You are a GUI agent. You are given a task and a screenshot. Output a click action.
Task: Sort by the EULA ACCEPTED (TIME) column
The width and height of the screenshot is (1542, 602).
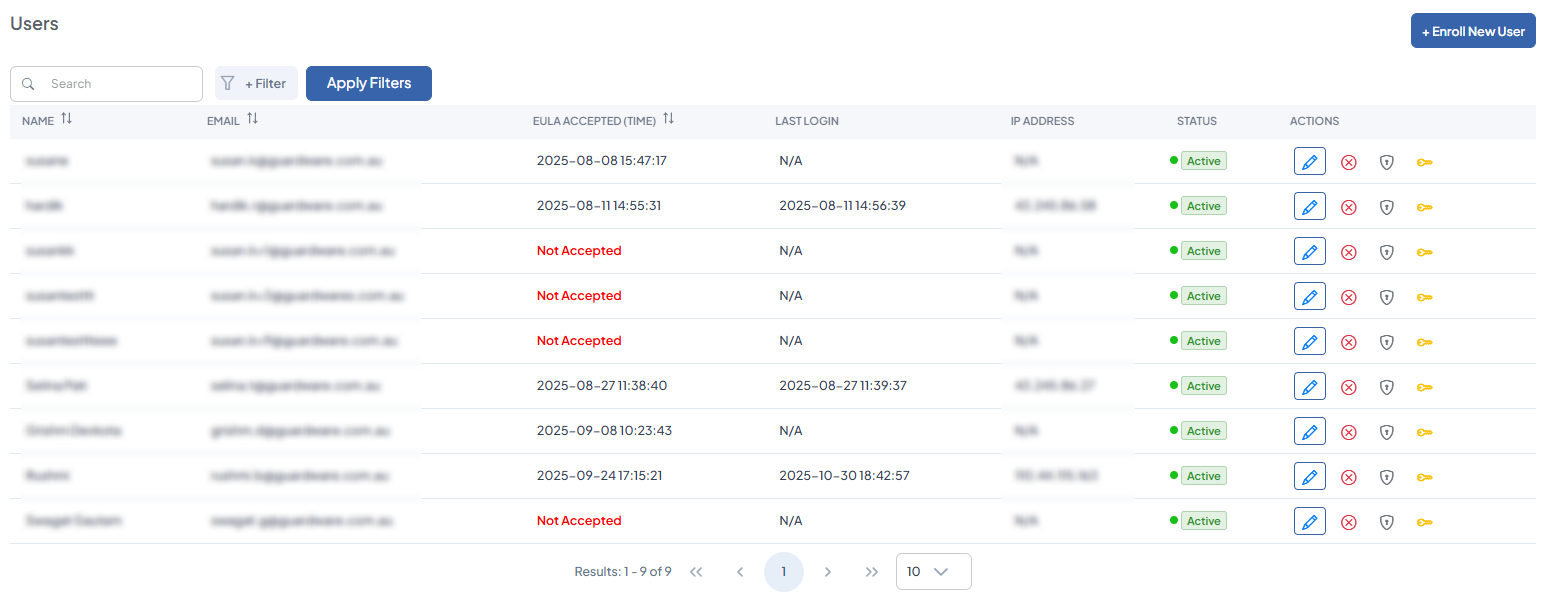[x=668, y=119]
